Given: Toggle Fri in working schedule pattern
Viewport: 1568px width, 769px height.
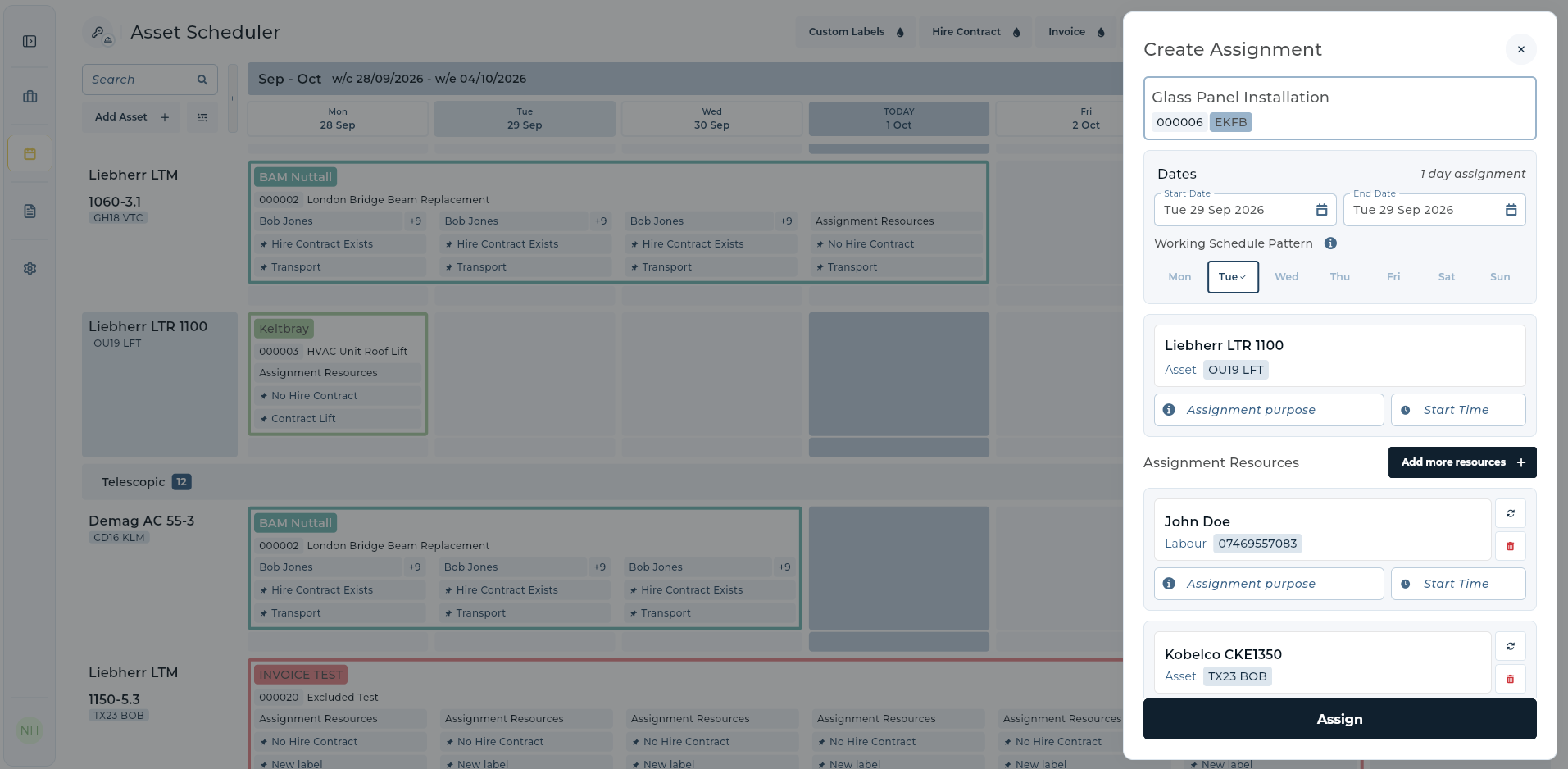Looking at the screenshot, I should [1393, 277].
